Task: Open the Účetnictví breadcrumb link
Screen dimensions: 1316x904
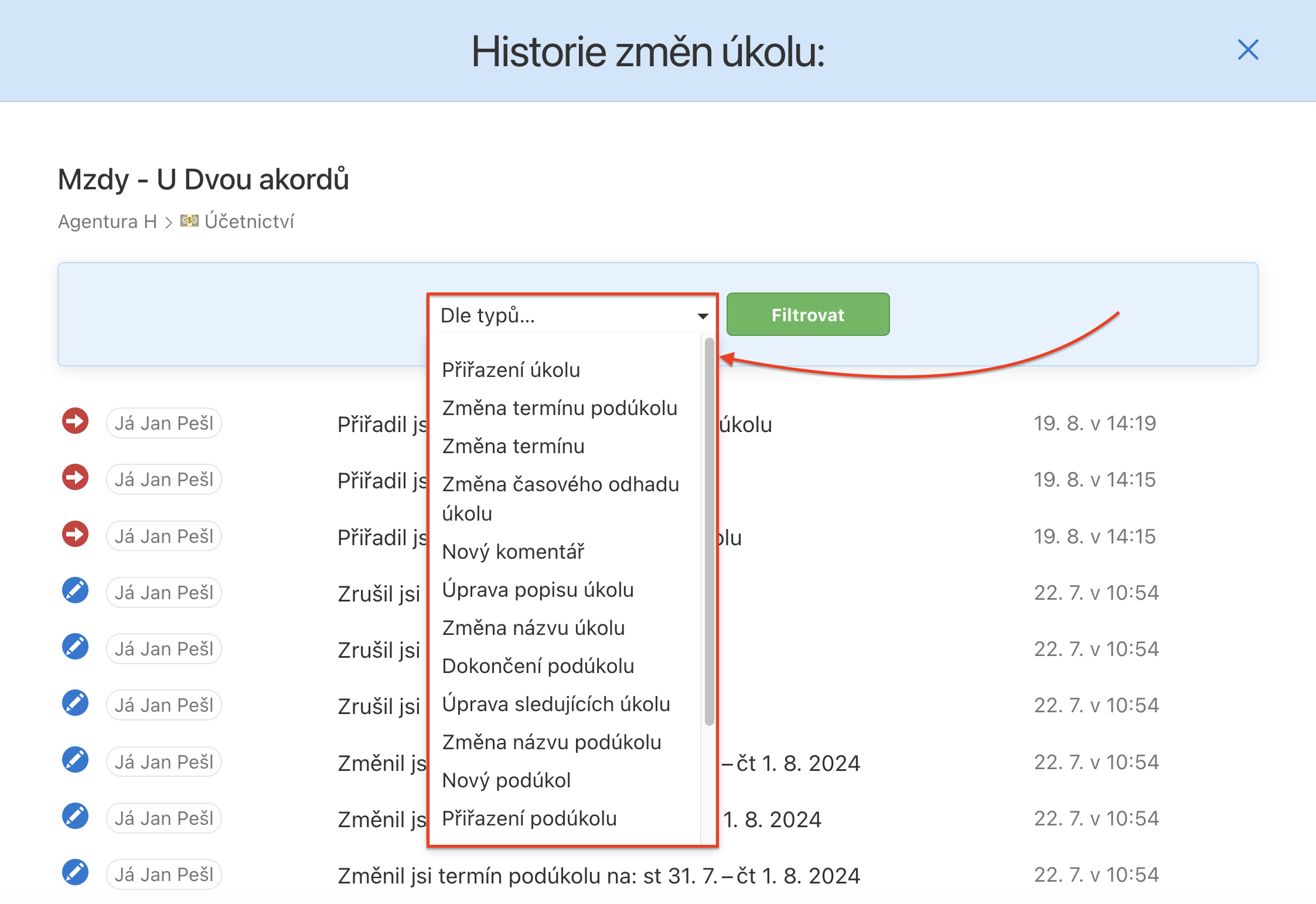Action: 249,222
